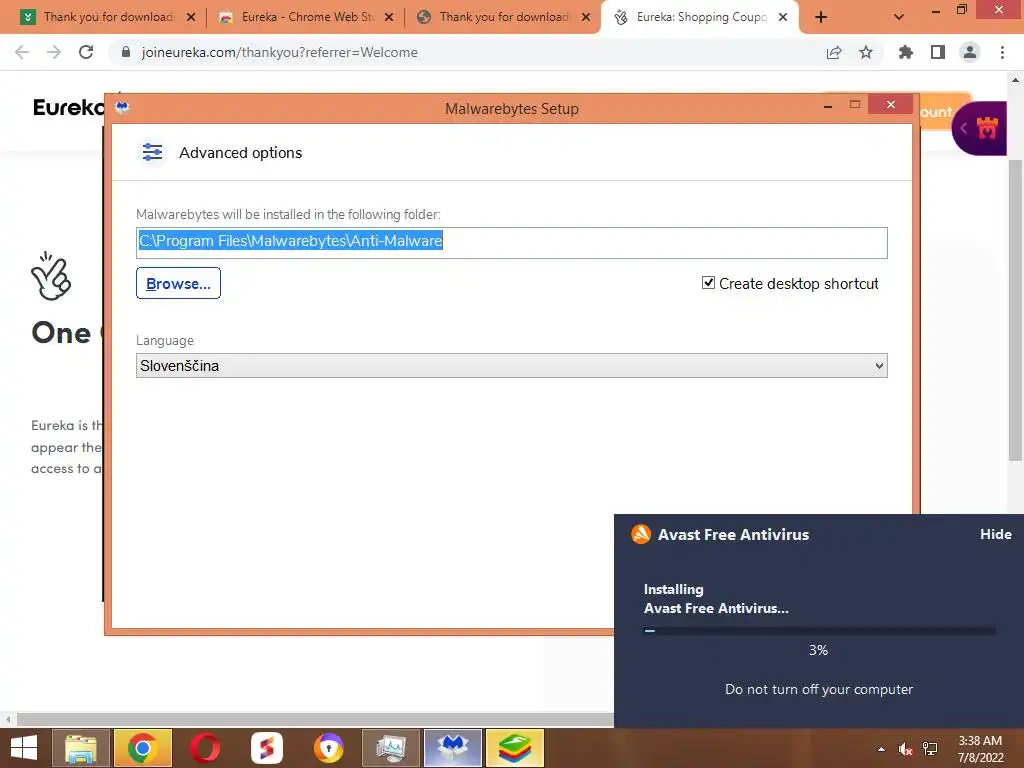Click the Eureka castle side widget icon
This screenshot has width=1024, height=768.
(987, 128)
